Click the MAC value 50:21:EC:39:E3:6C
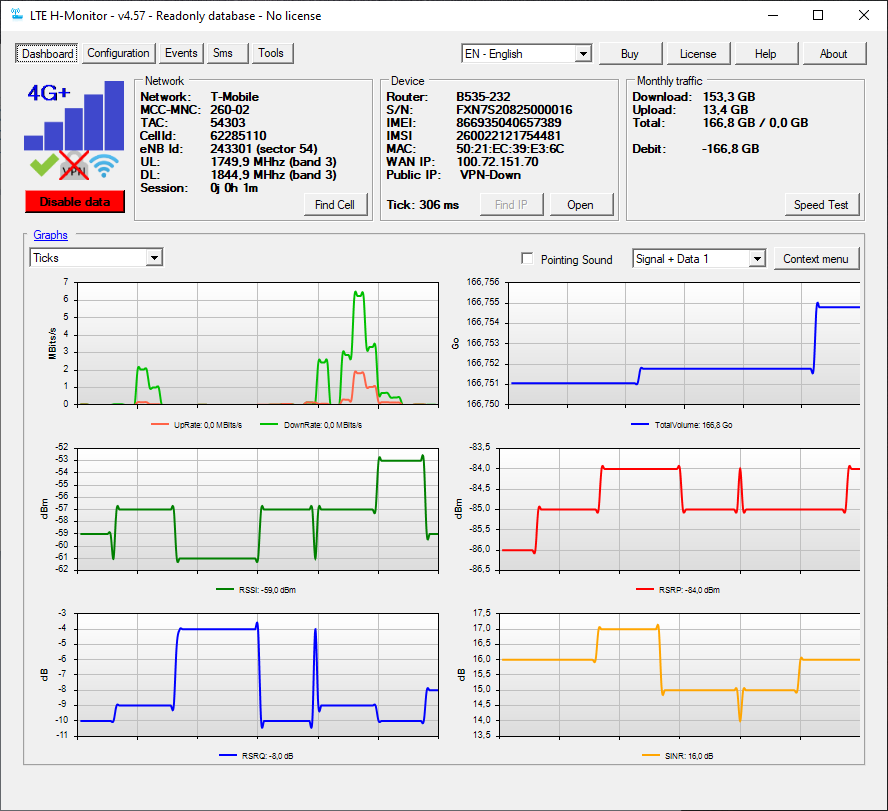This screenshot has height=811, width=888. click(x=510, y=149)
